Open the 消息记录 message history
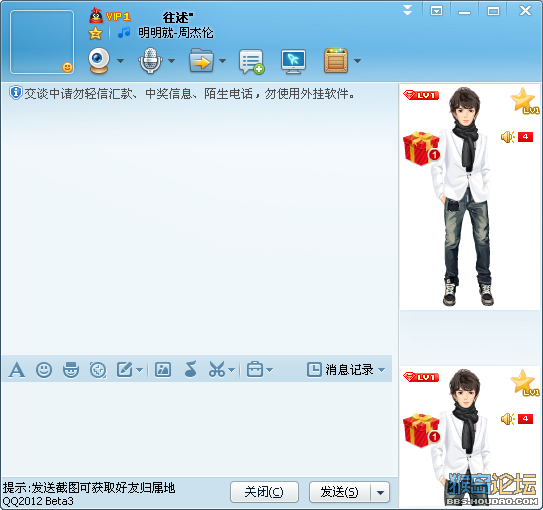The height and width of the screenshot is (510, 543). point(346,370)
